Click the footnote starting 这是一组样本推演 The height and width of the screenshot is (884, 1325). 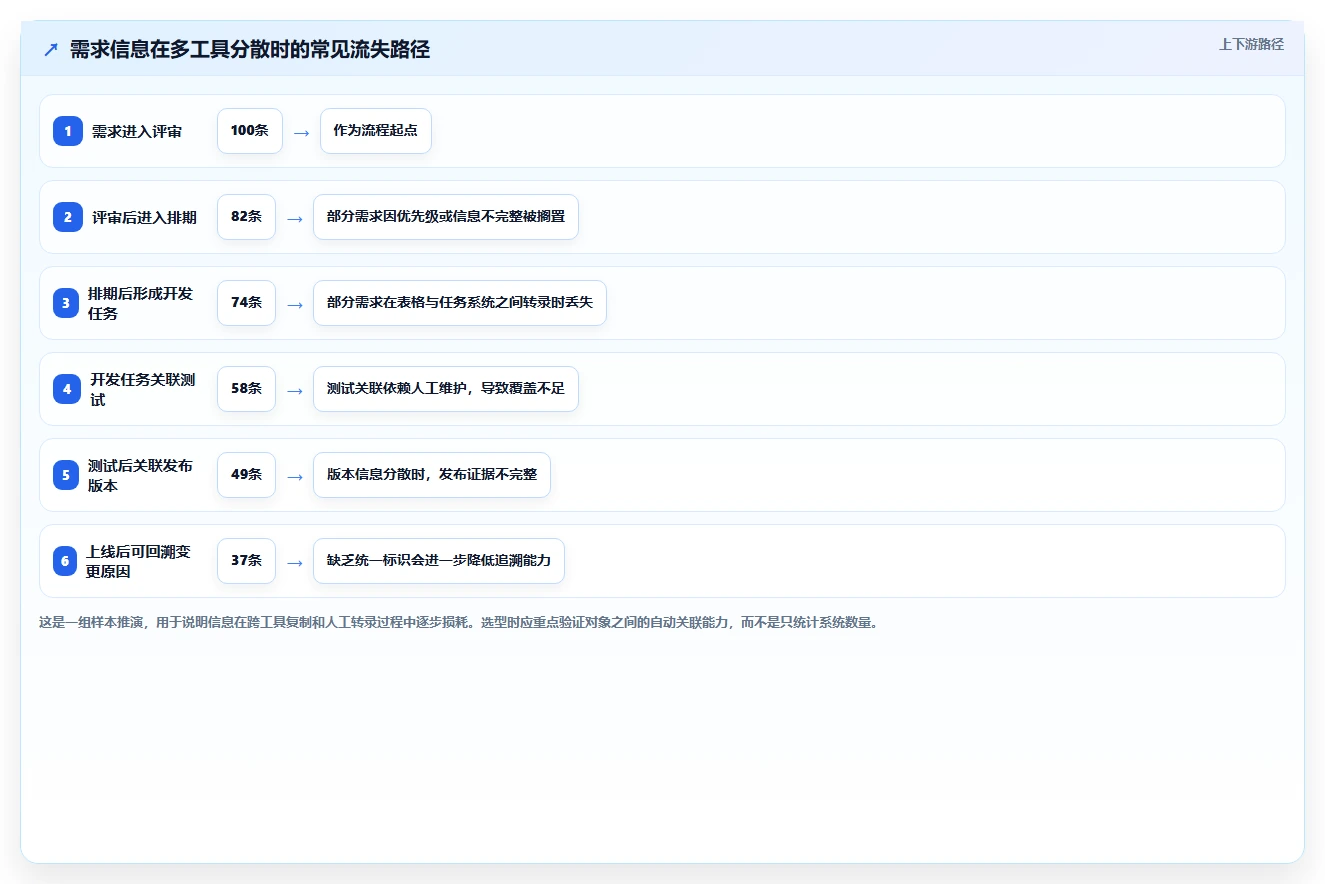coord(460,622)
